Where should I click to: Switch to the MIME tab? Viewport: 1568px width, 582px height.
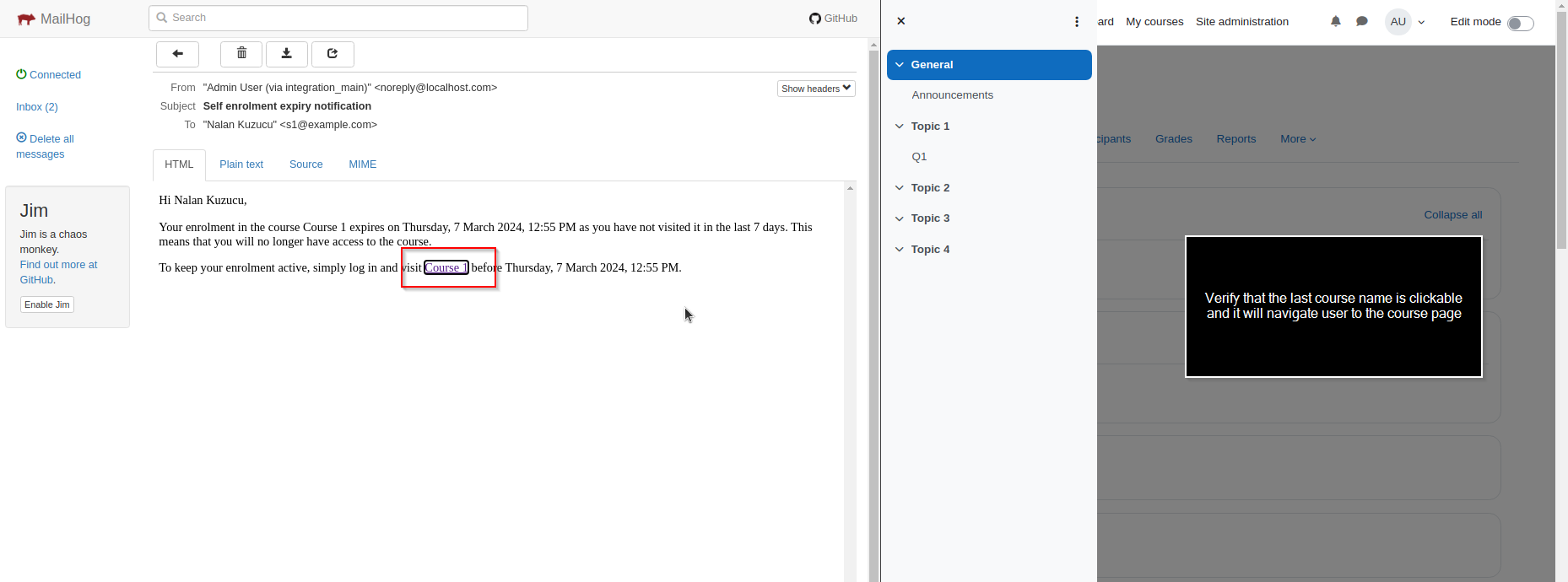tap(363, 164)
